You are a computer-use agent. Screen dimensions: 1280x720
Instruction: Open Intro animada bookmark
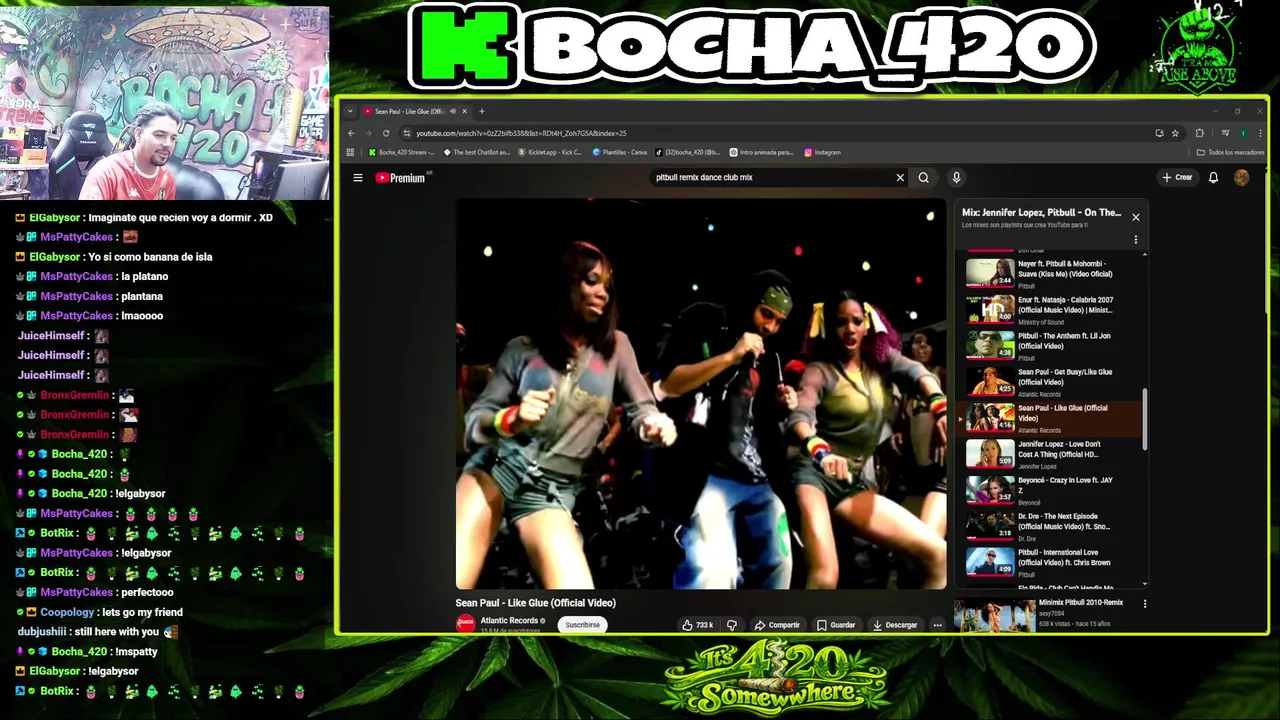click(761, 153)
